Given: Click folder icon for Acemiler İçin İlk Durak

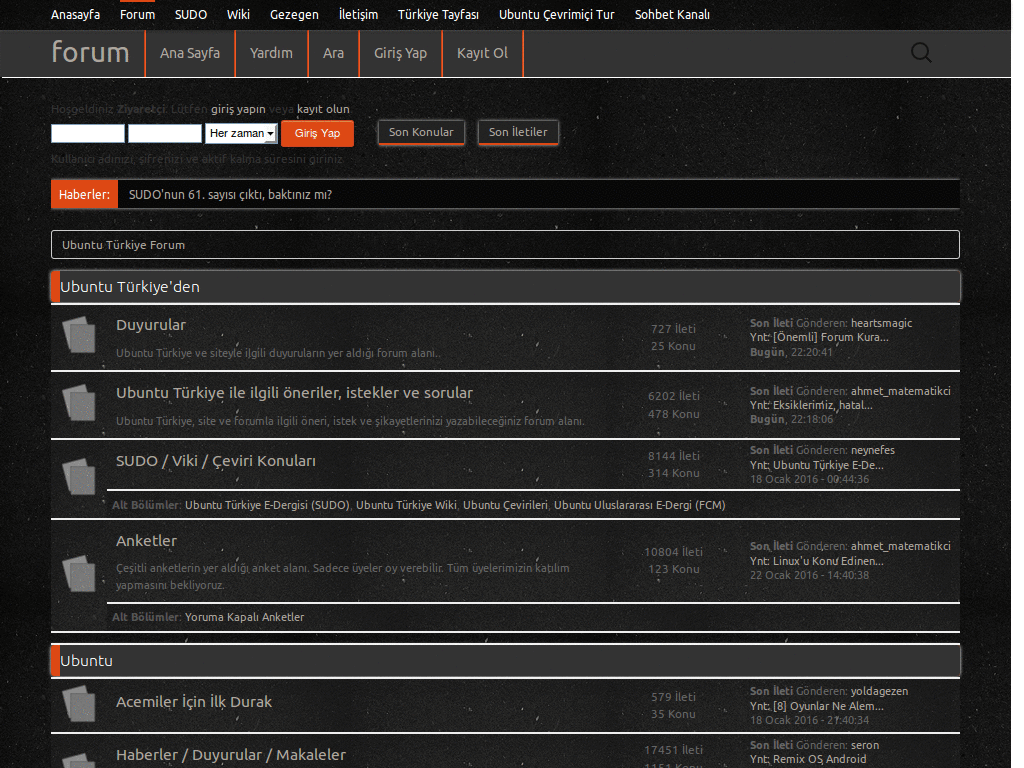Looking at the screenshot, I should [79, 703].
